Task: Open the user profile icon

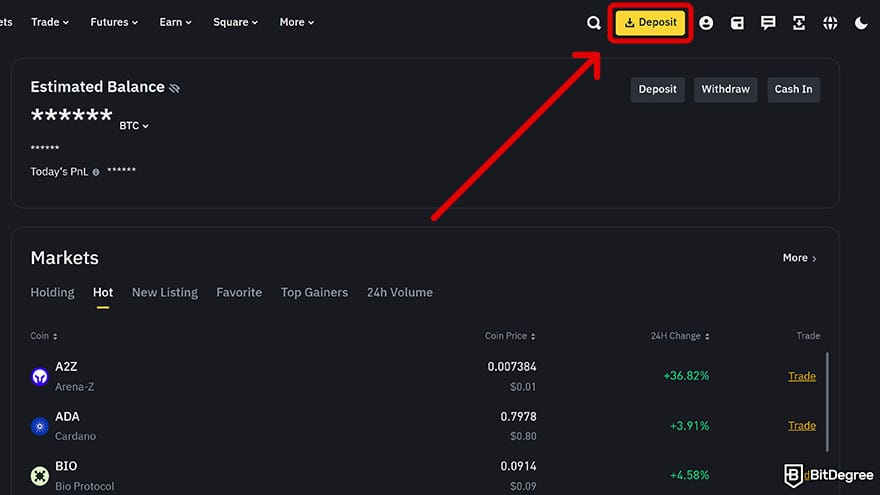Action: (x=706, y=22)
